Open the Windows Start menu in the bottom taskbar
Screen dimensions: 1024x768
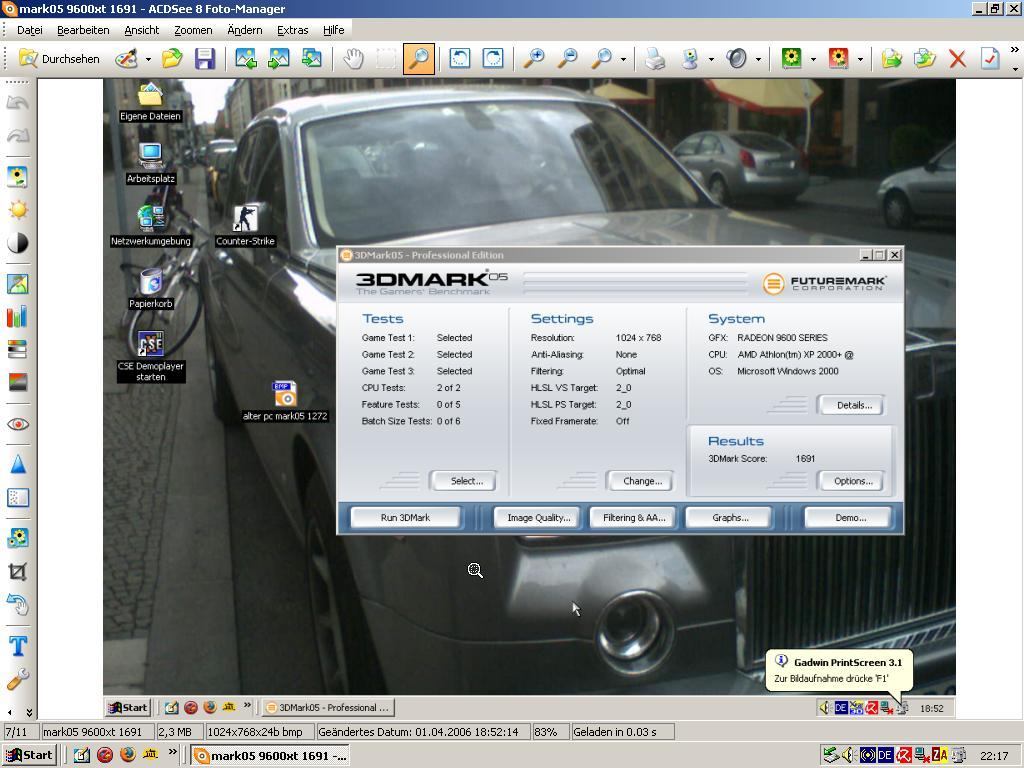(x=29, y=756)
